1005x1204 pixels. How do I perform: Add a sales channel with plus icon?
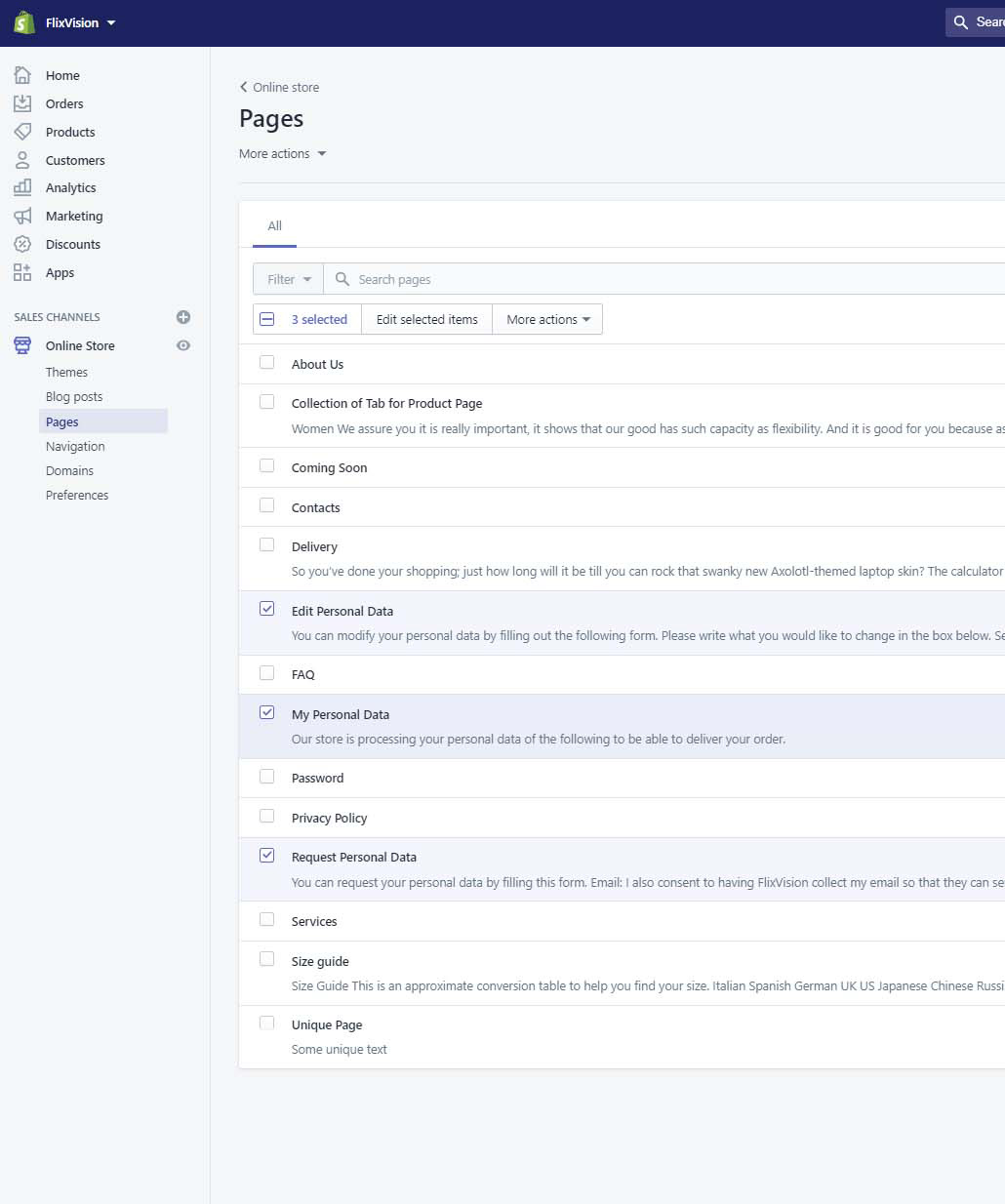(x=183, y=317)
